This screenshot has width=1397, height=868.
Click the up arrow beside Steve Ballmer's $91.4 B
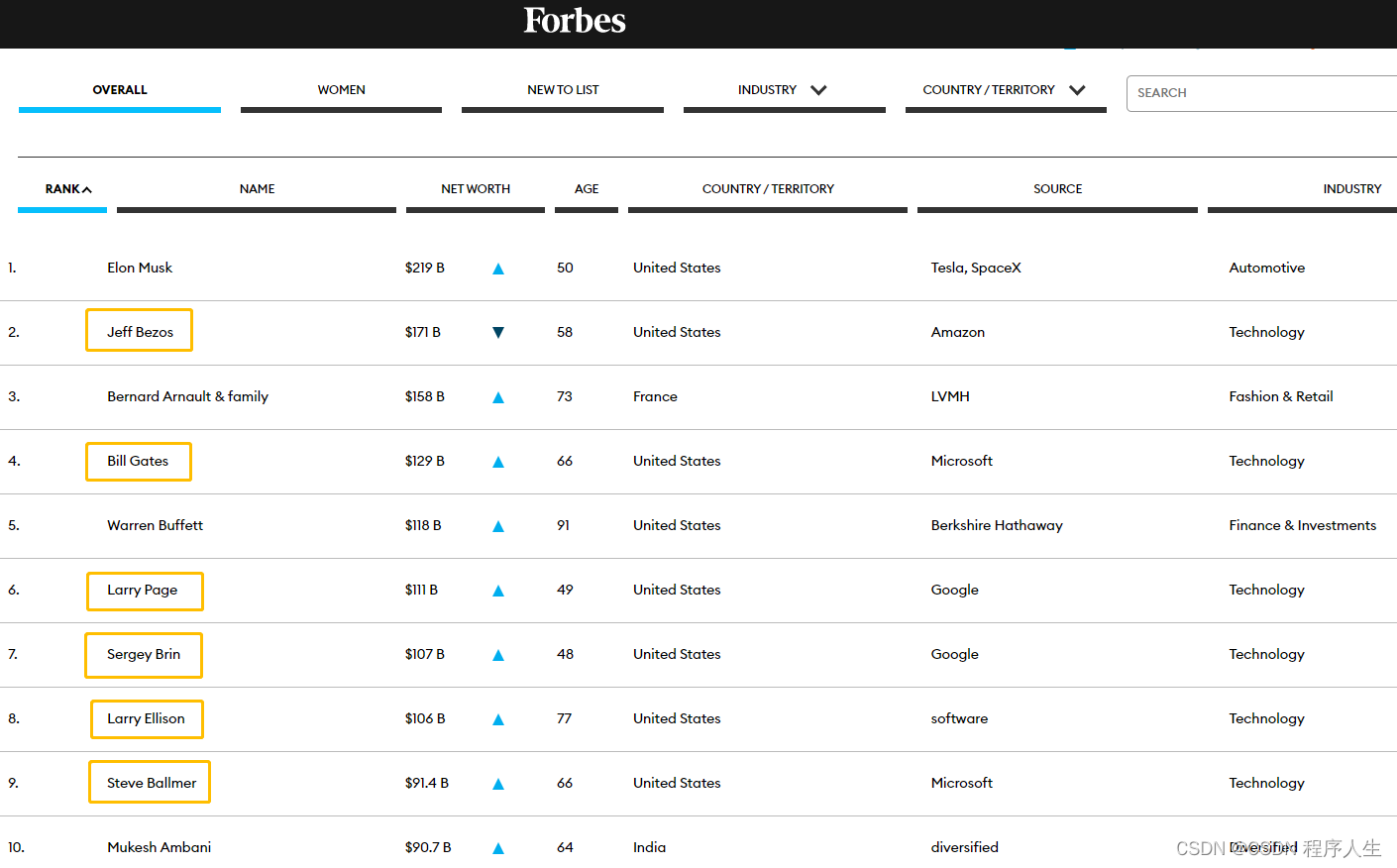(x=498, y=784)
